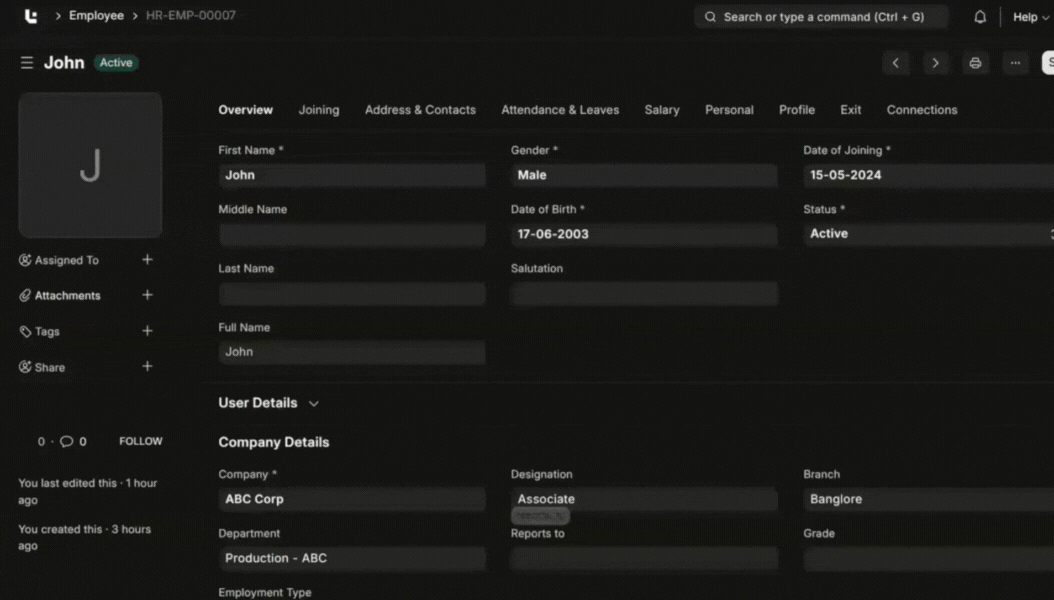The width and height of the screenshot is (1054, 600).
Task: Click the search magnifier icon
Action: (x=710, y=17)
